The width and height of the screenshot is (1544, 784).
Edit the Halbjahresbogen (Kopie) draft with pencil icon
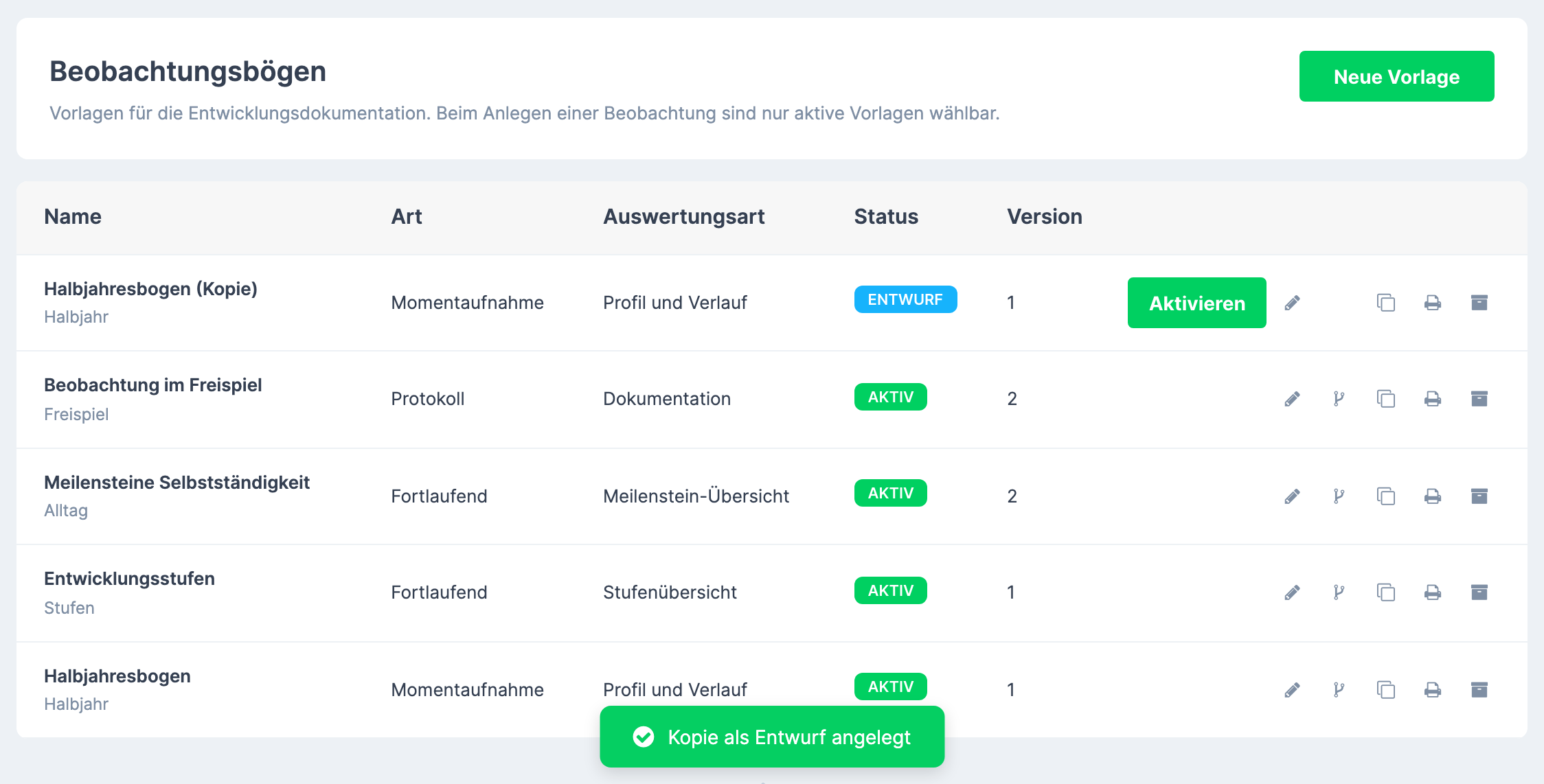pyautogui.click(x=1292, y=303)
